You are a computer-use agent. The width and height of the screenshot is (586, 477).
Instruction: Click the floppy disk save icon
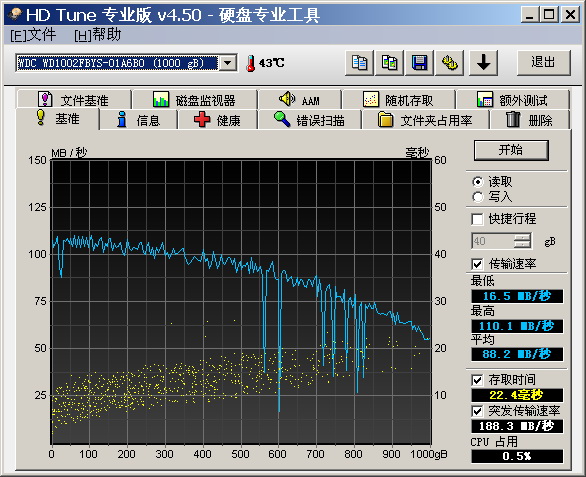pyautogui.click(x=419, y=62)
